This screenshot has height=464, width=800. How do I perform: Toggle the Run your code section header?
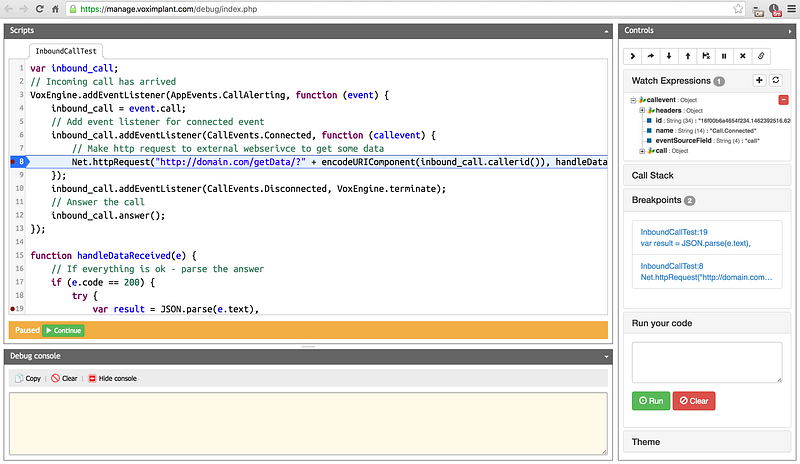point(707,323)
